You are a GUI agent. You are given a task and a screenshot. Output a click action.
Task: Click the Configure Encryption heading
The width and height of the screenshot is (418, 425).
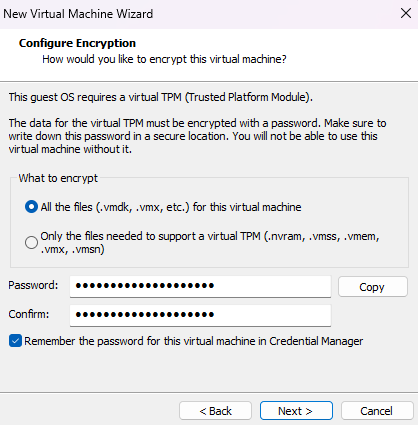[x=77, y=43]
